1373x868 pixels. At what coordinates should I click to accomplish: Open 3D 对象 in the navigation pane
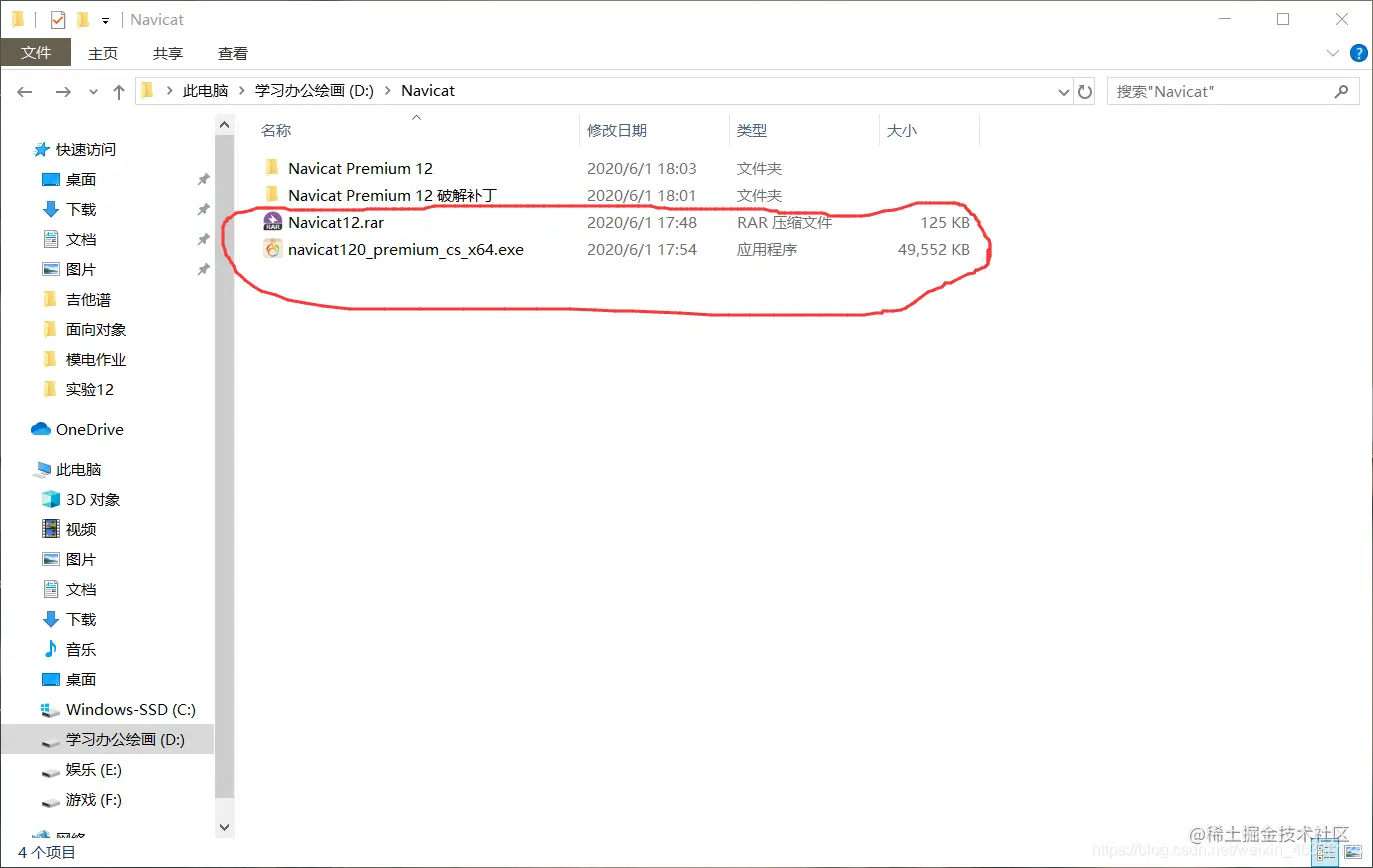[93, 499]
